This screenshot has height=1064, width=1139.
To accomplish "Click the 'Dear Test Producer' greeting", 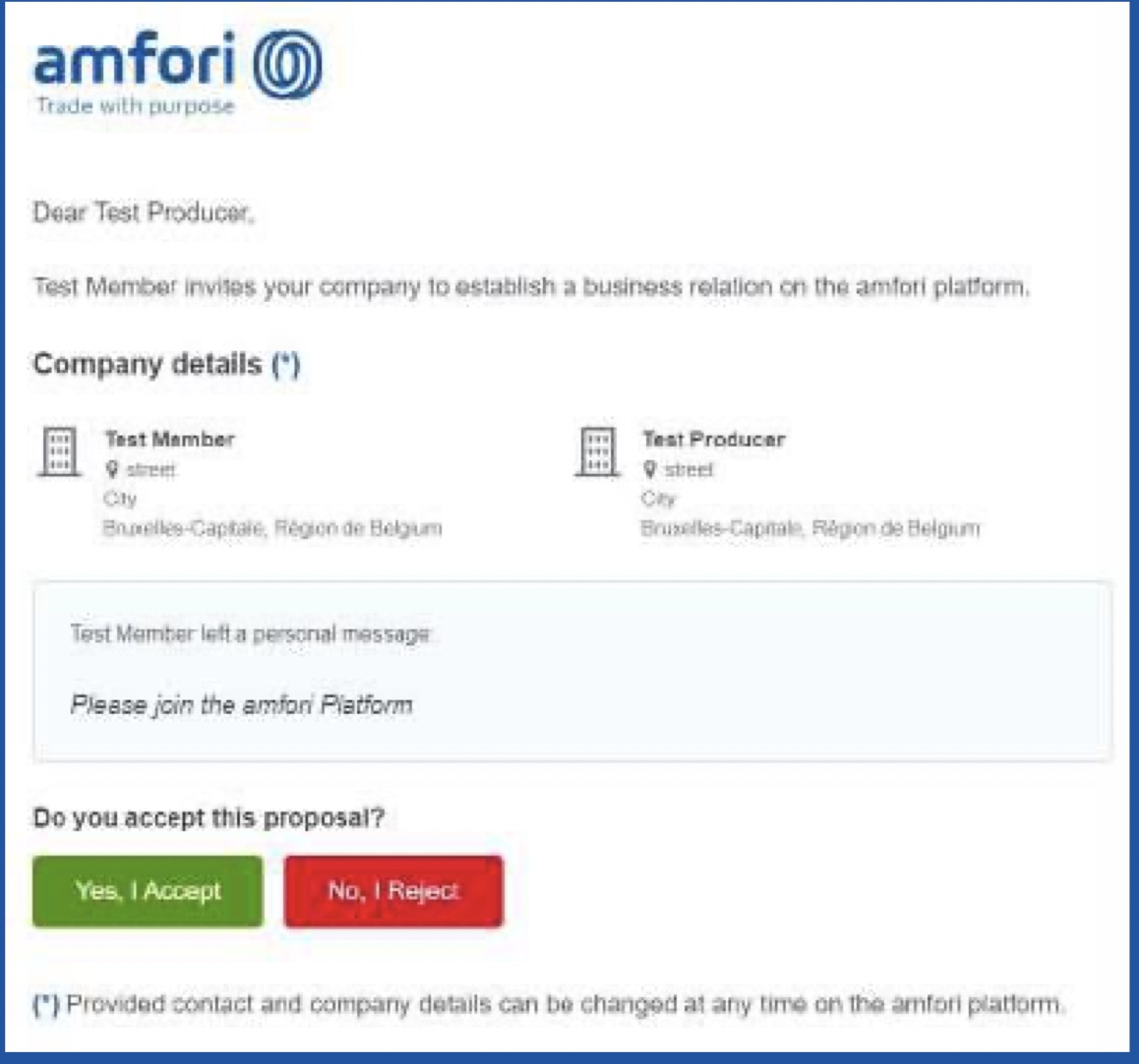I will click(144, 212).
